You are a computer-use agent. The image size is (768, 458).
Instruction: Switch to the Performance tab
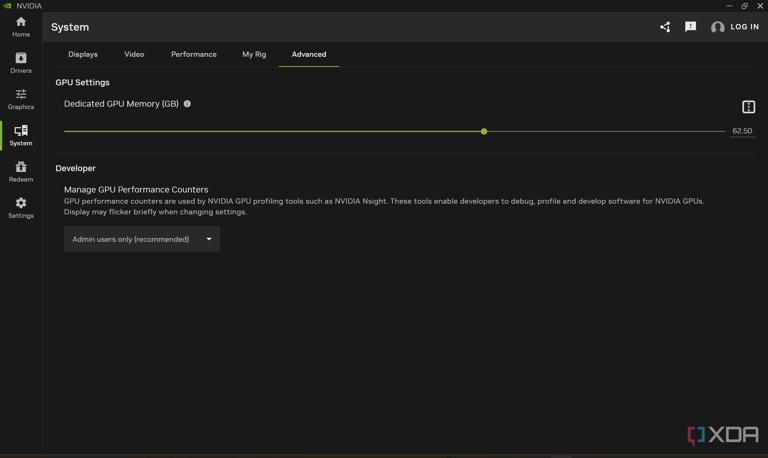[193, 54]
